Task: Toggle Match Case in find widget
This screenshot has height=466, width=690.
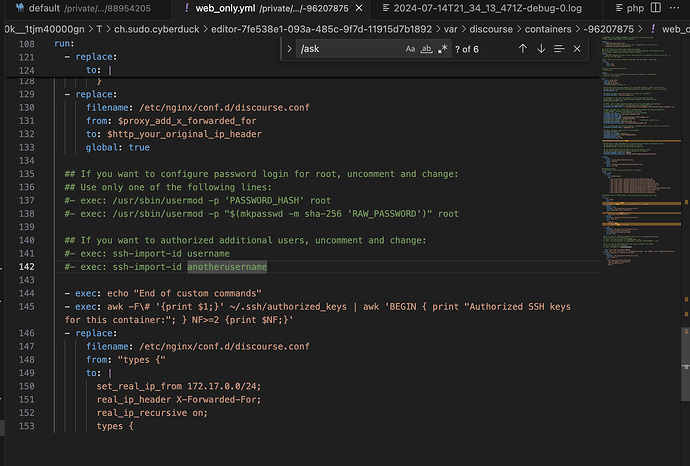Action: pos(410,49)
